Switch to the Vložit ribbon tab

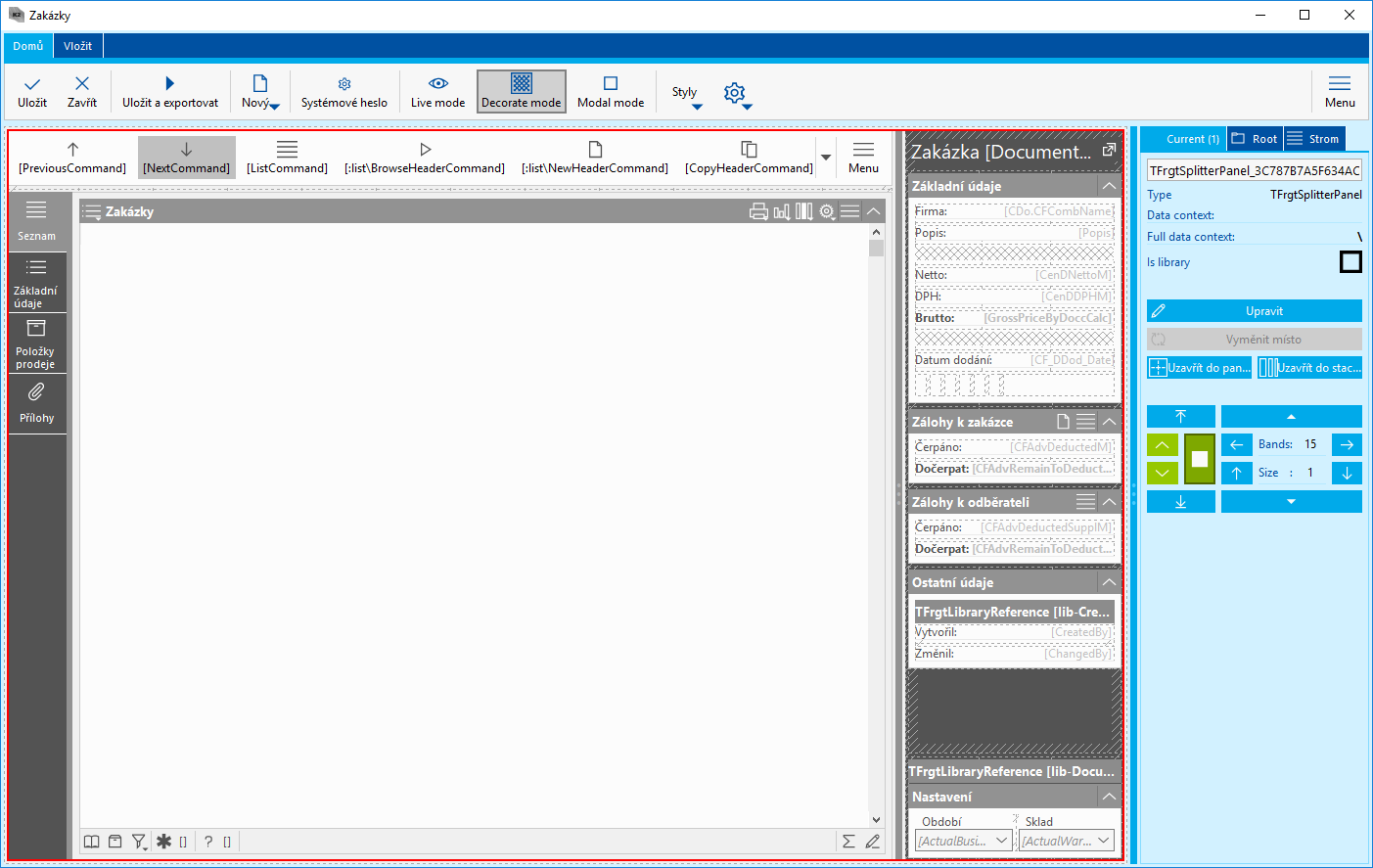tap(78, 46)
